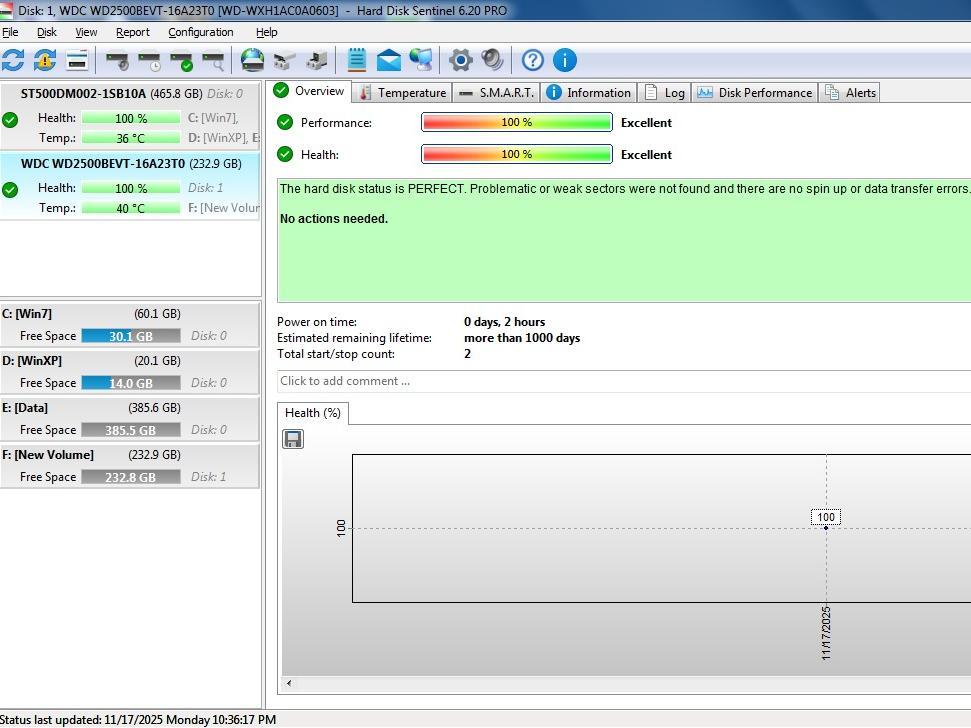971x728 pixels.
Task: Click the blue info about icon
Action: 565,60
